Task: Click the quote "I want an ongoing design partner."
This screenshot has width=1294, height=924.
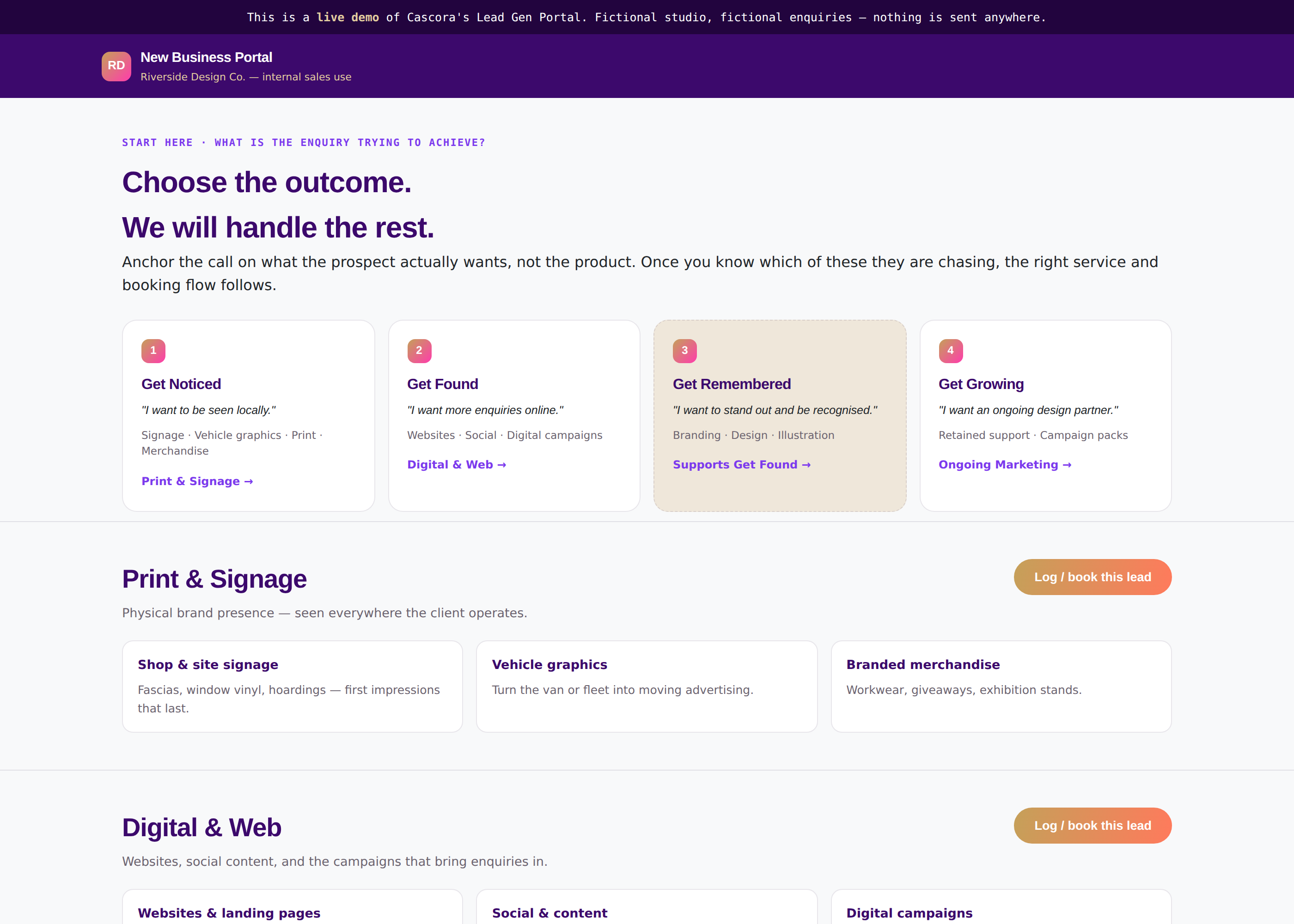Action: 1028,410
